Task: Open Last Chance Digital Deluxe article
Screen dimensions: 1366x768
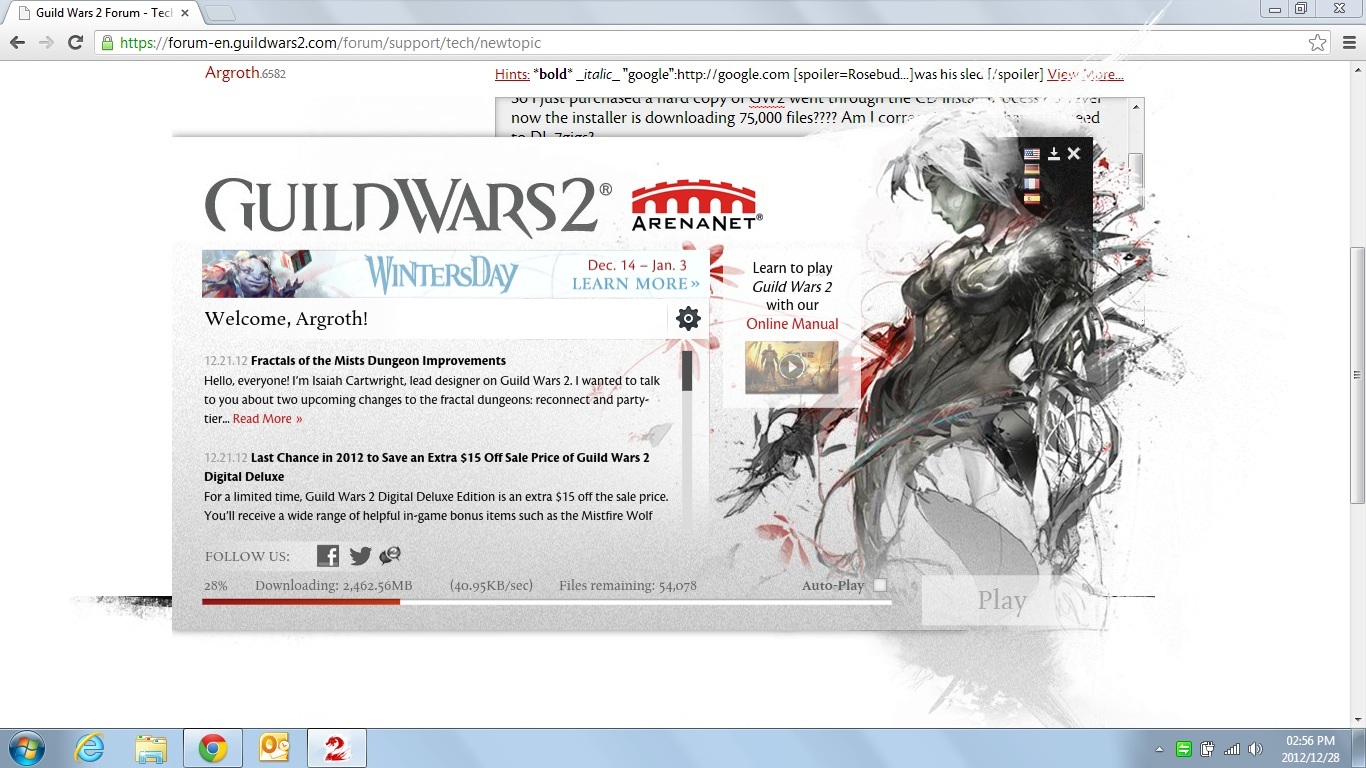Action: point(427,467)
